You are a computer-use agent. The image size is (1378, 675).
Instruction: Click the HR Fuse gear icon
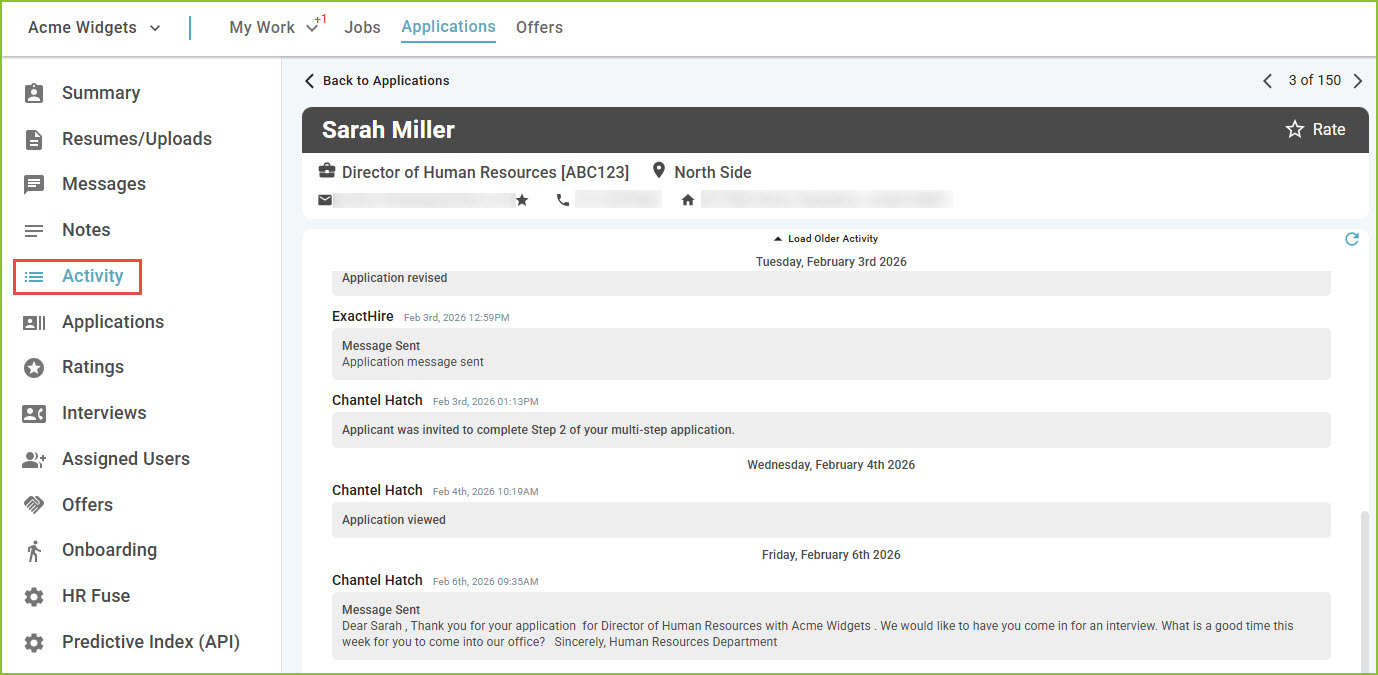(34, 596)
